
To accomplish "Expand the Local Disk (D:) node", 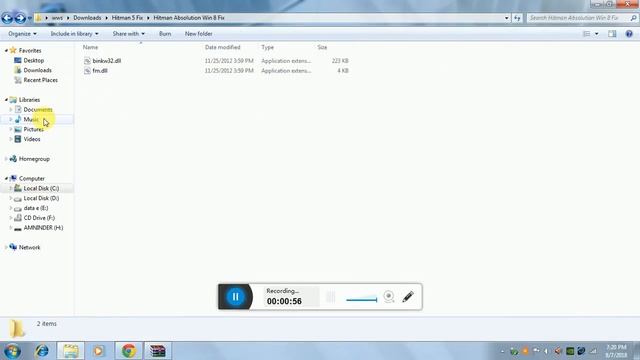I will (11, 198).
